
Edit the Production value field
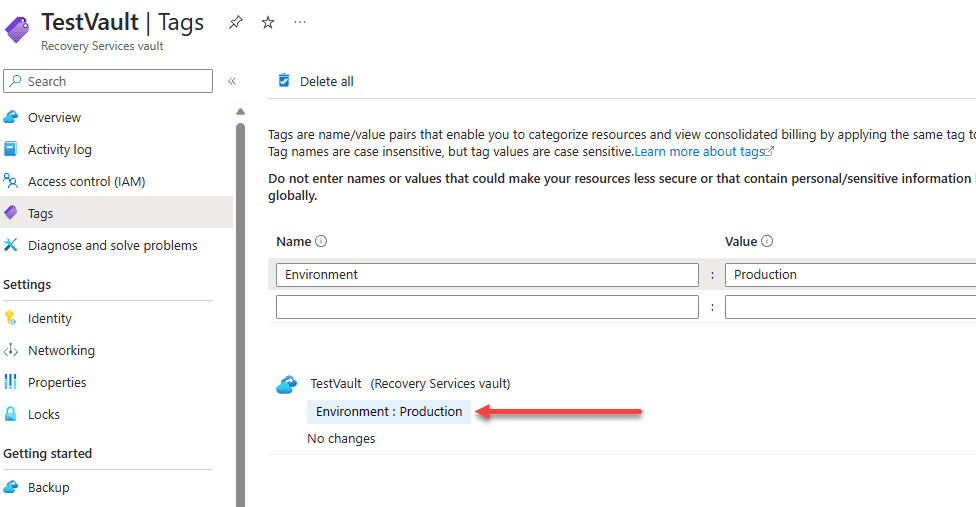click(850, 275)
